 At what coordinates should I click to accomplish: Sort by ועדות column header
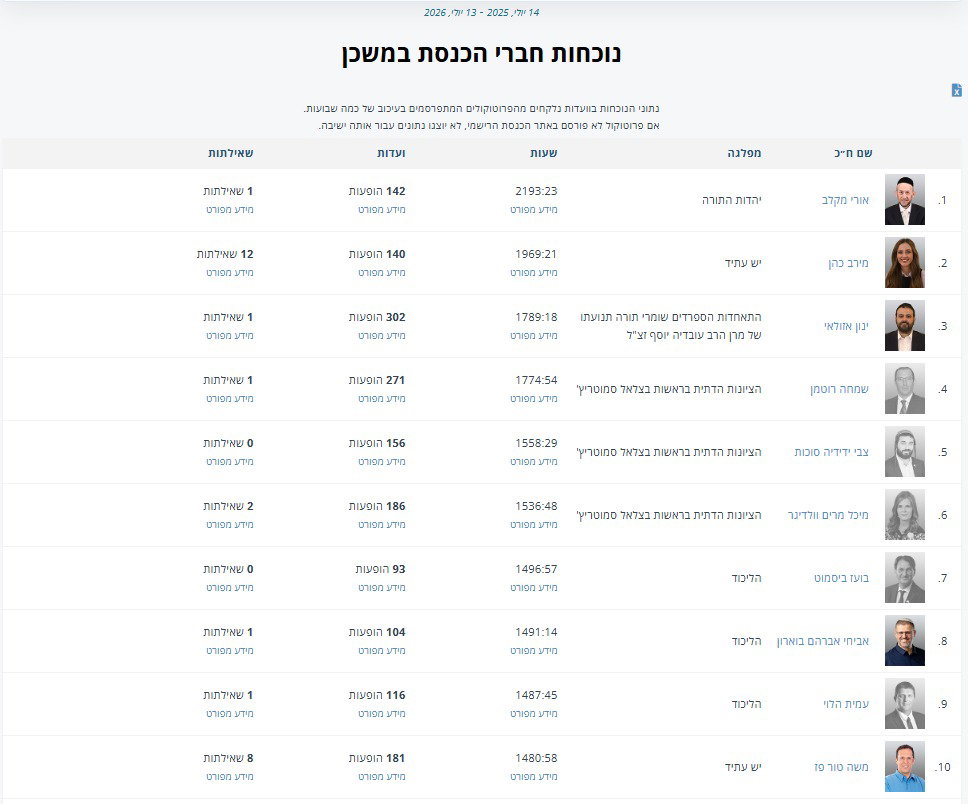tap(391, 153)
